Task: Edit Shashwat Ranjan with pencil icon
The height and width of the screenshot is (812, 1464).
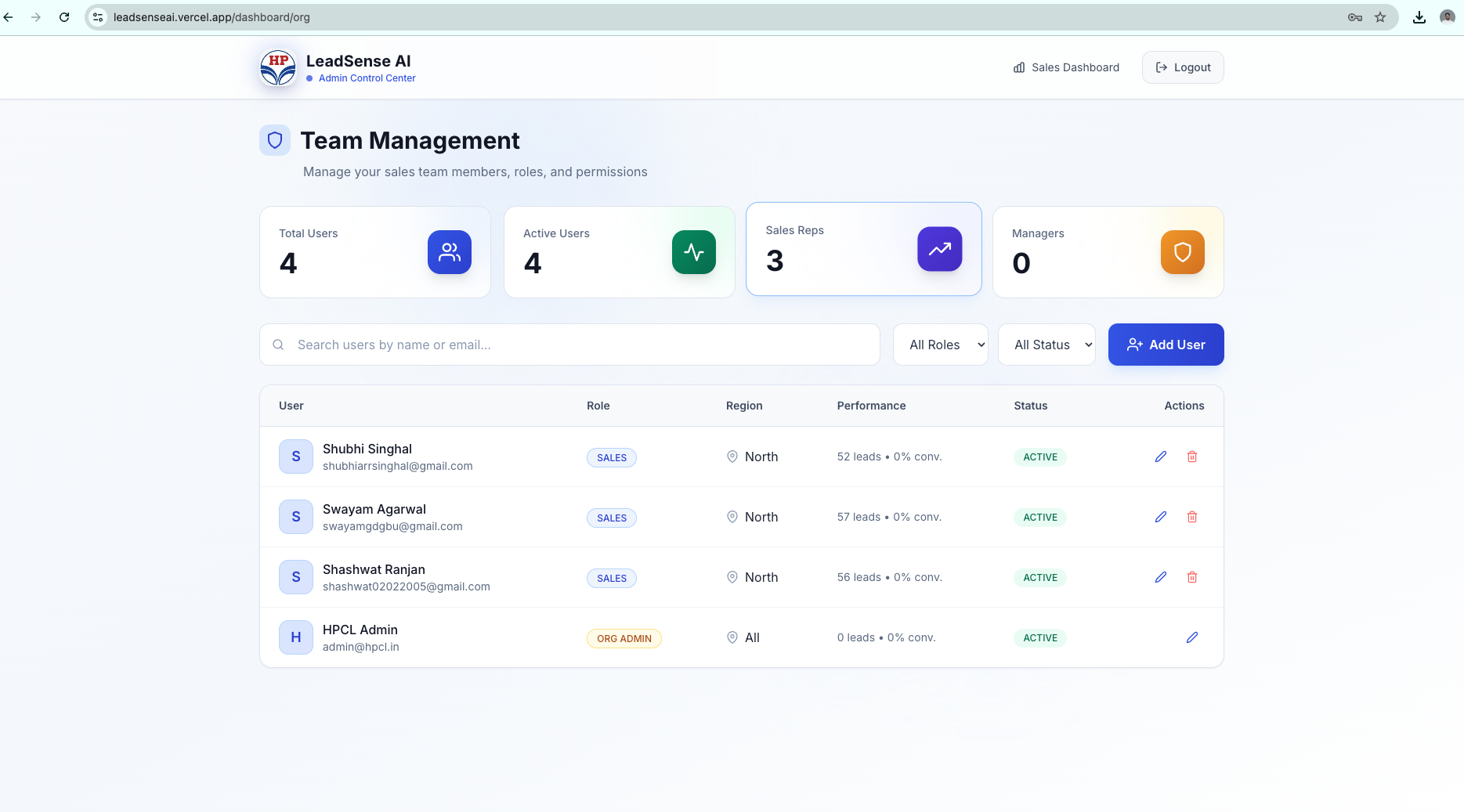Action: coord(1161,577)
